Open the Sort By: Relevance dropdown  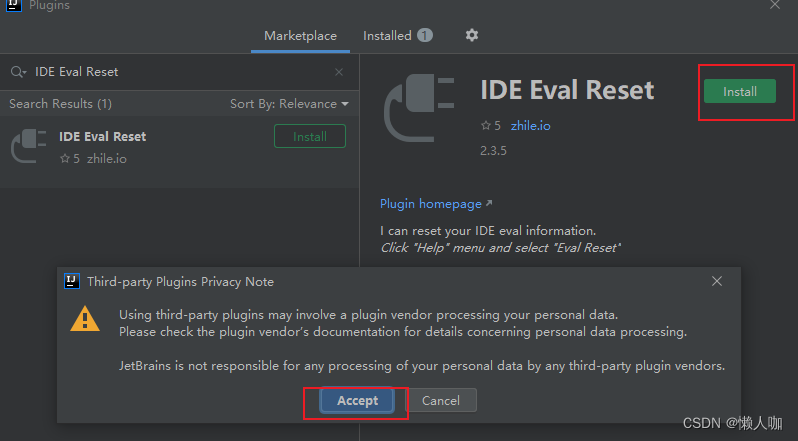(289, 104)
